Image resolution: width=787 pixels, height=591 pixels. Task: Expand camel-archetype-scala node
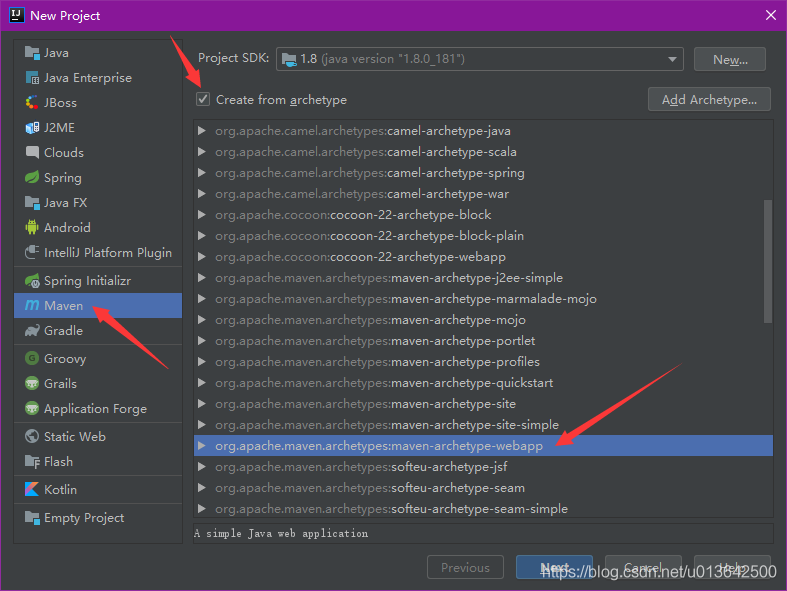pyautogui.click(x=202, y=152)
